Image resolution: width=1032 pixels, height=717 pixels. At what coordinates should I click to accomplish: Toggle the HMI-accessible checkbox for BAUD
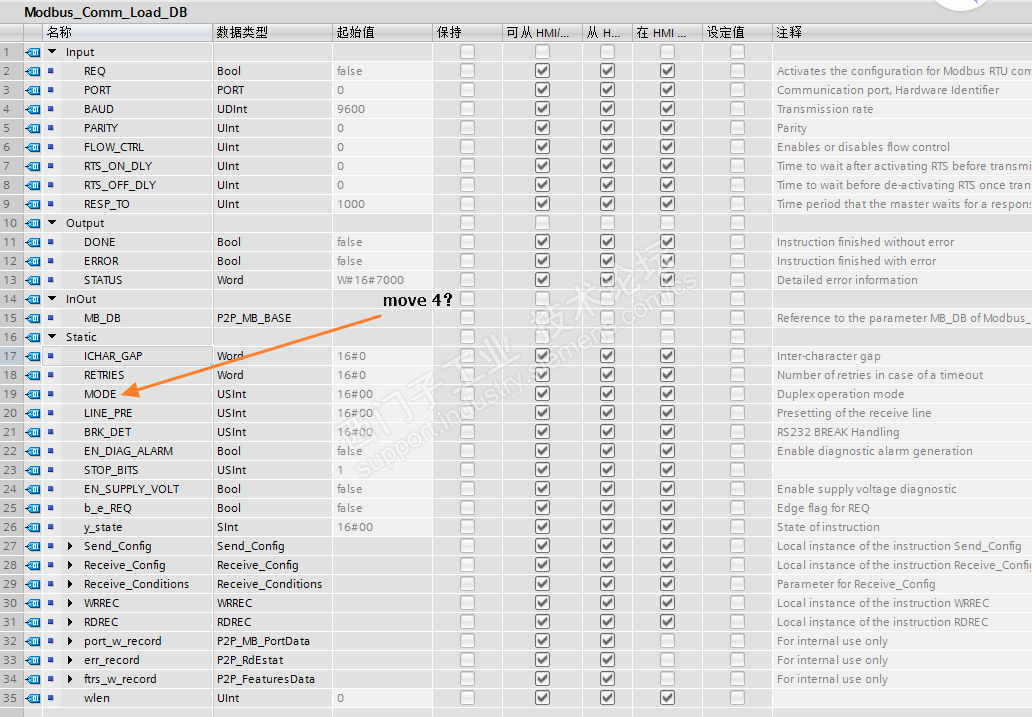[542, 109]
